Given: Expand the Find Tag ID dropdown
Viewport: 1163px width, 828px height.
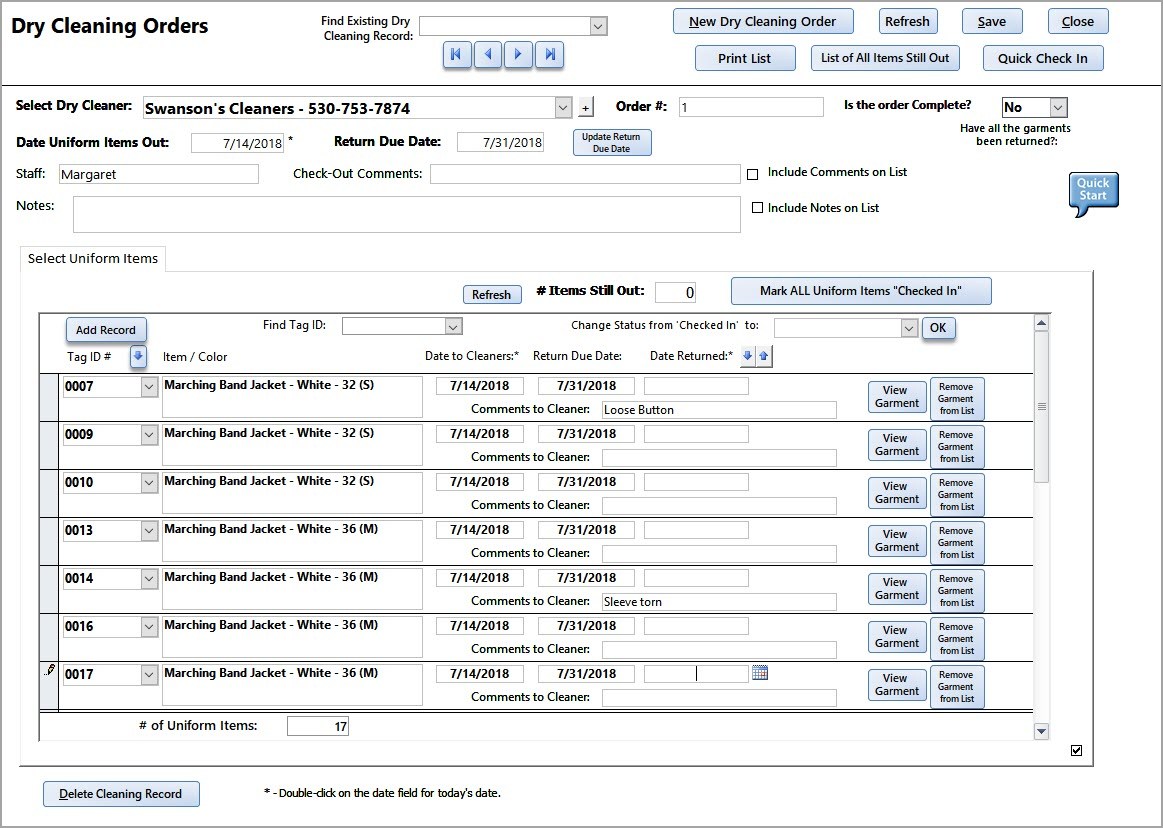Looking at the screenshot, I should [453, 326].
